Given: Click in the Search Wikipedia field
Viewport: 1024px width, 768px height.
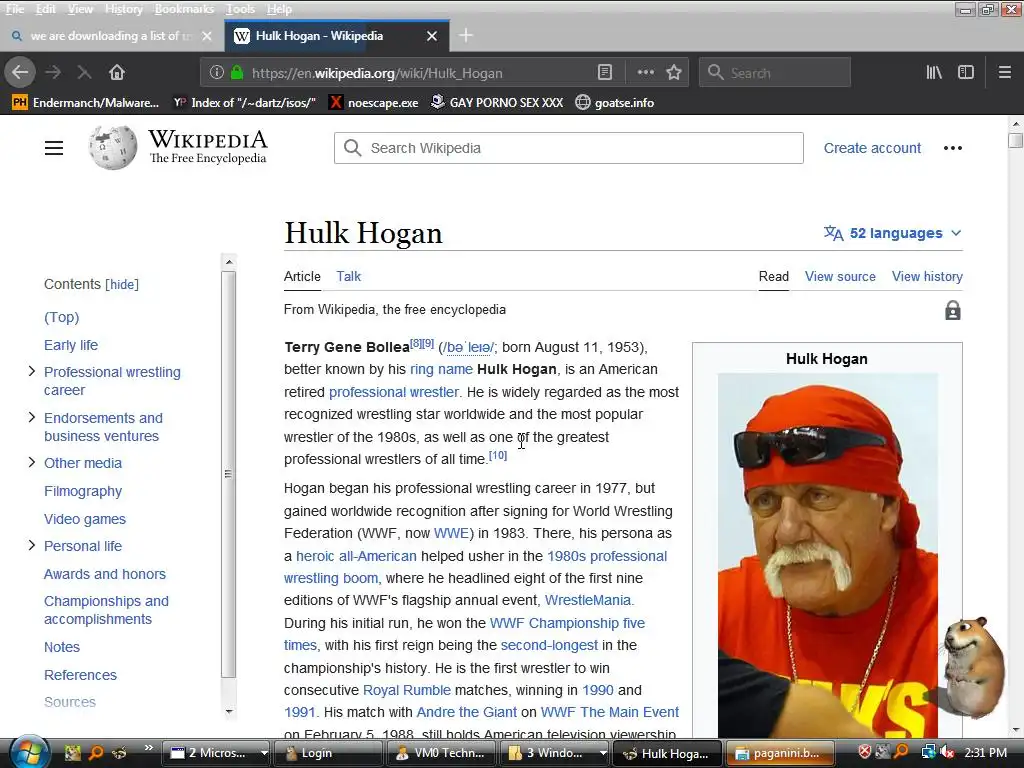Looking at the screenshot, I should pyautogui.click(x=569, y=148).
